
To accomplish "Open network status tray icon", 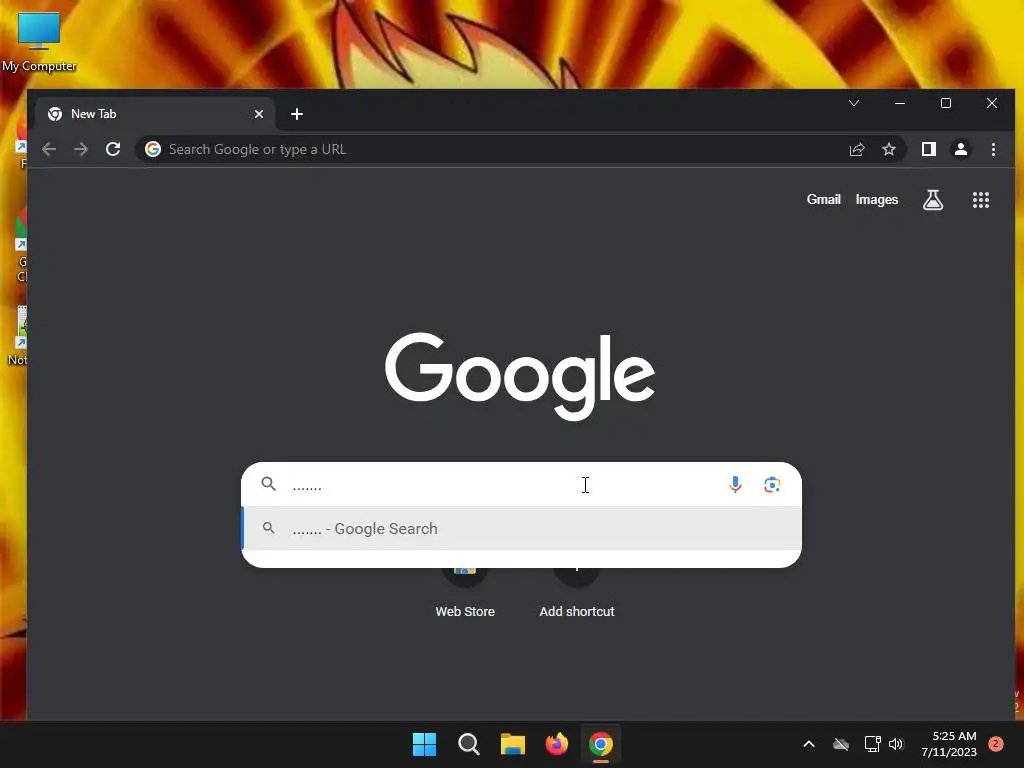I will pos(872,744).
